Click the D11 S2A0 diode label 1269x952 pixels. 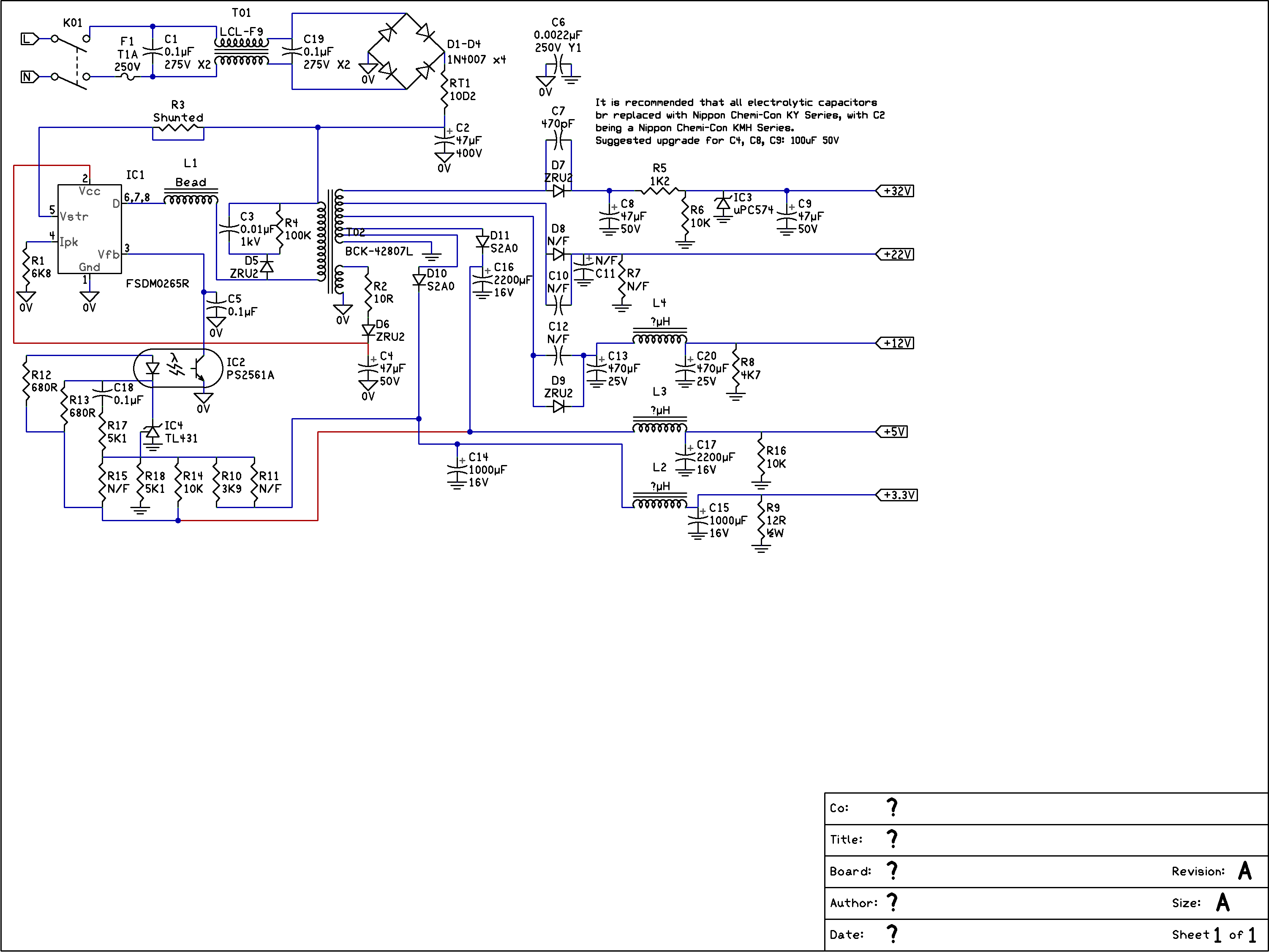click(x=504, y=242)
